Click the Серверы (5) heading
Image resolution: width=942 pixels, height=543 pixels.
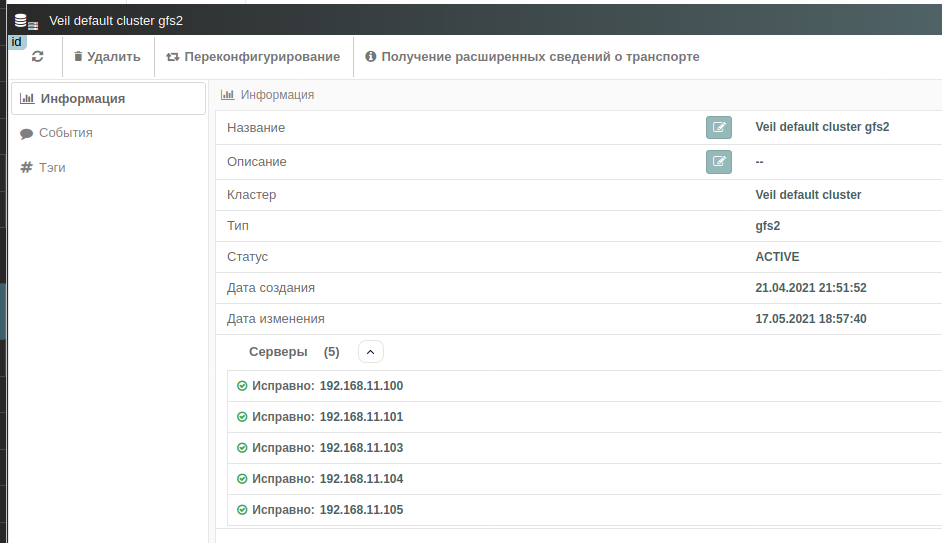pos(294,352)
